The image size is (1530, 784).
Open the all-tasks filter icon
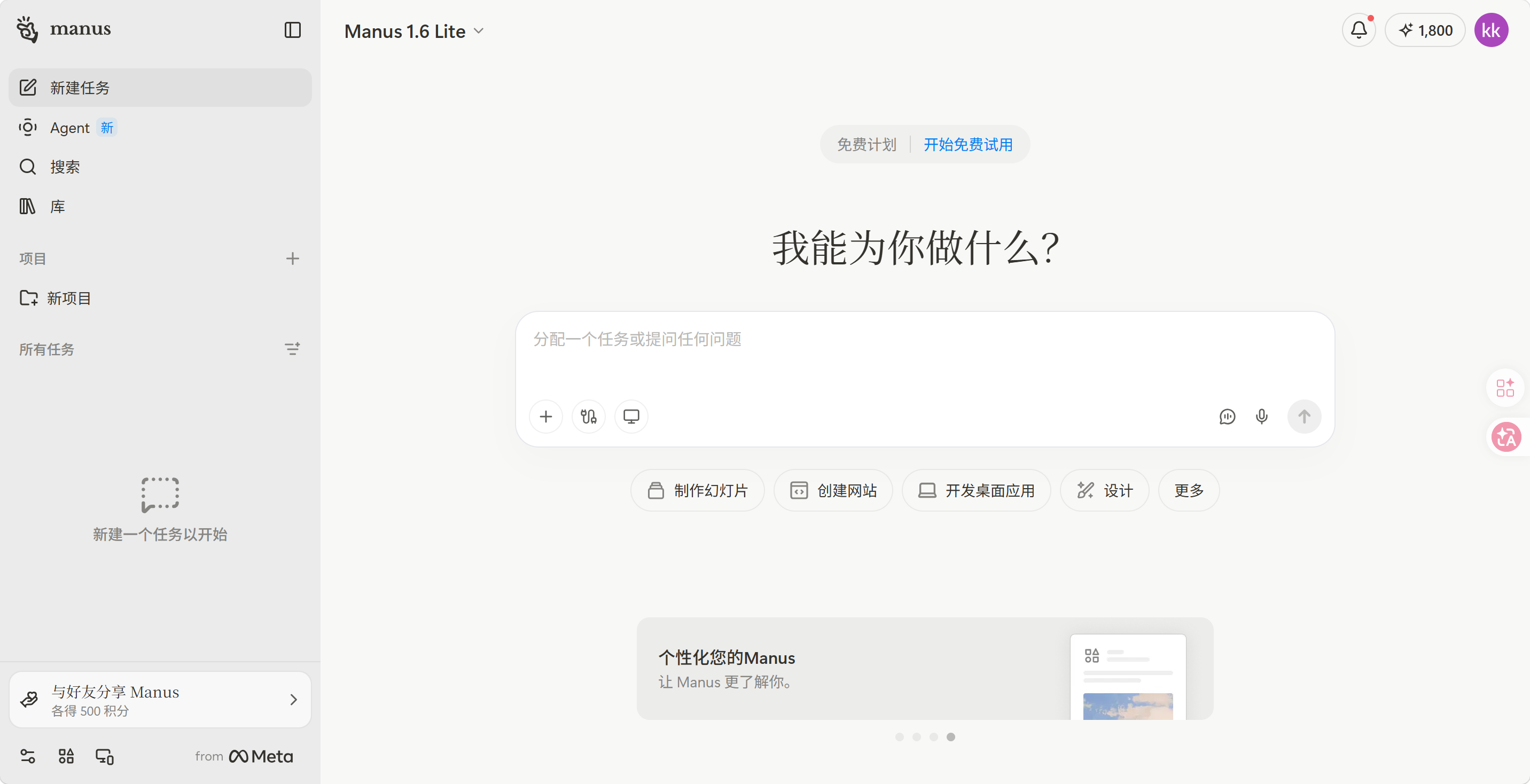292,349
